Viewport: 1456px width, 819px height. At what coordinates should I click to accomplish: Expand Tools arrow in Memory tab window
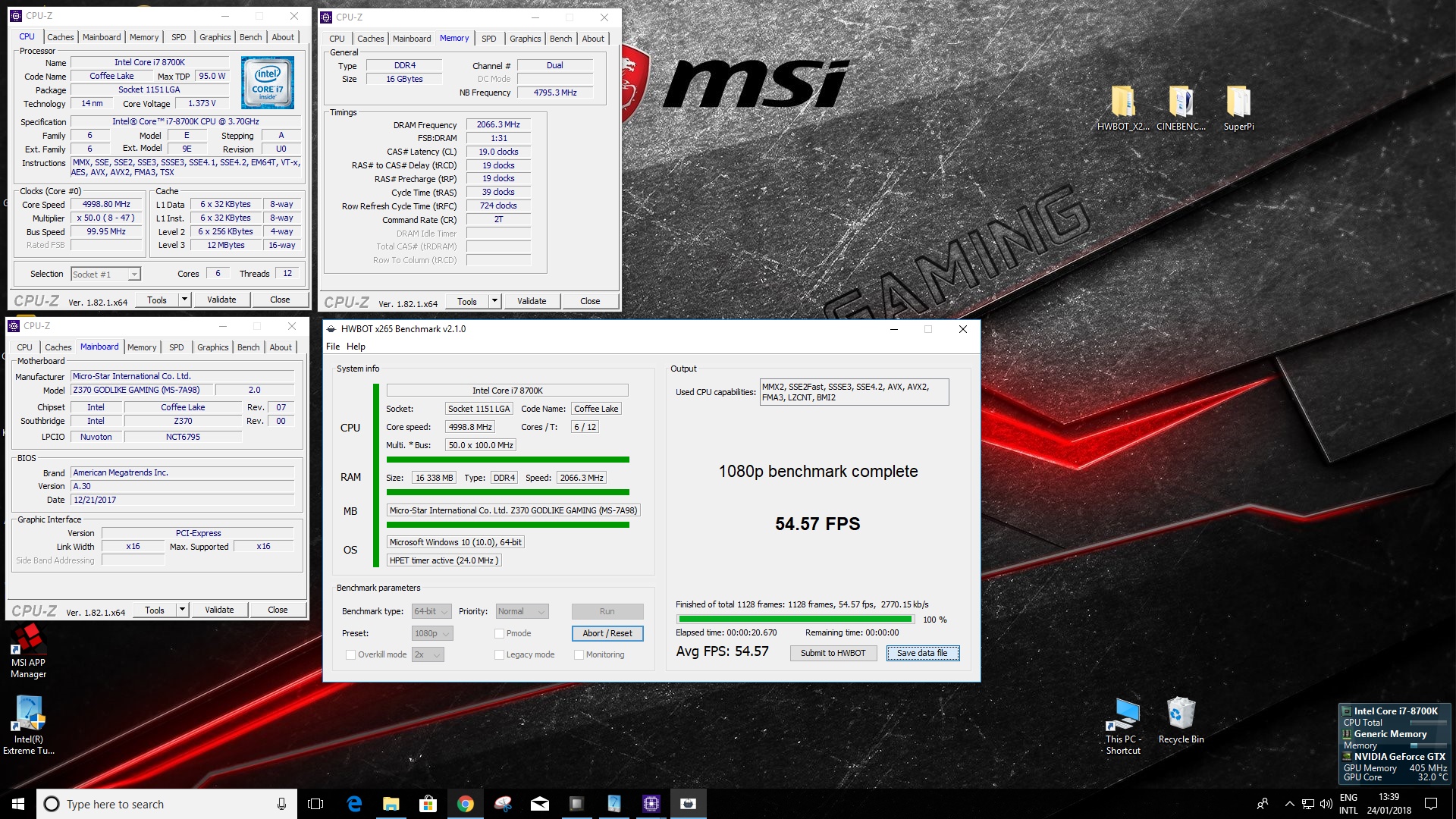[494, 301]
